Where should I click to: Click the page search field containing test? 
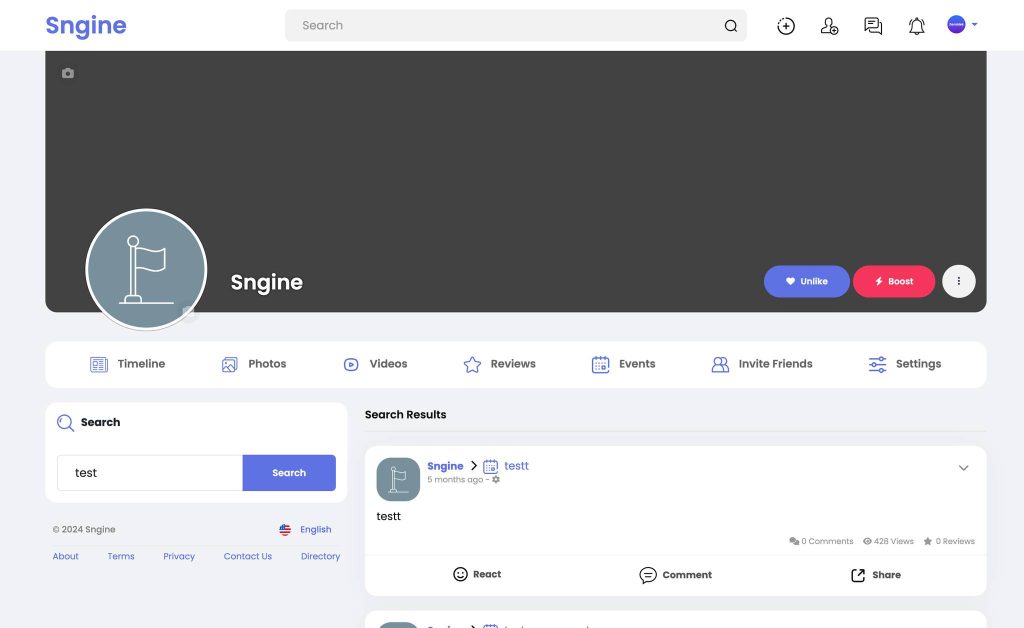point(150,473)
